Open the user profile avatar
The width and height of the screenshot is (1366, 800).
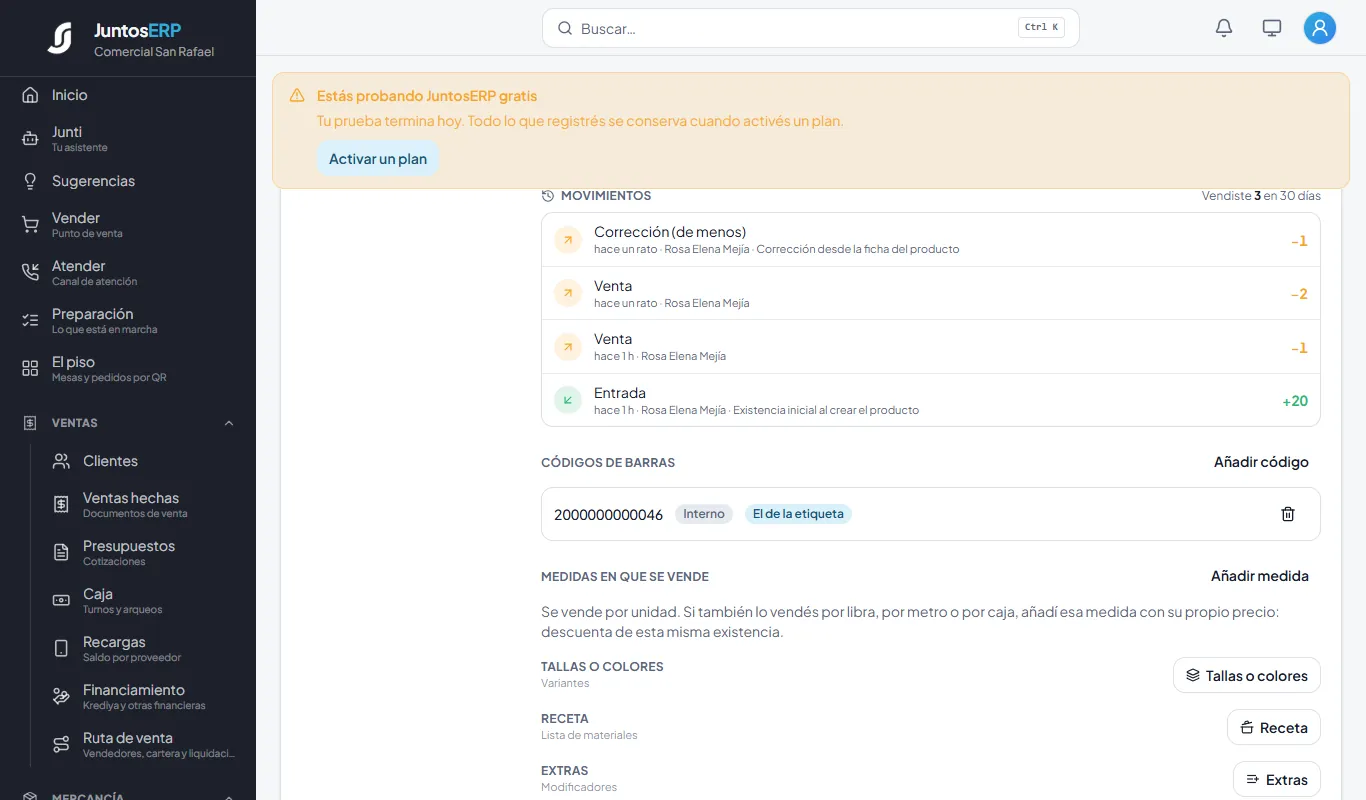click(1320, 28)
